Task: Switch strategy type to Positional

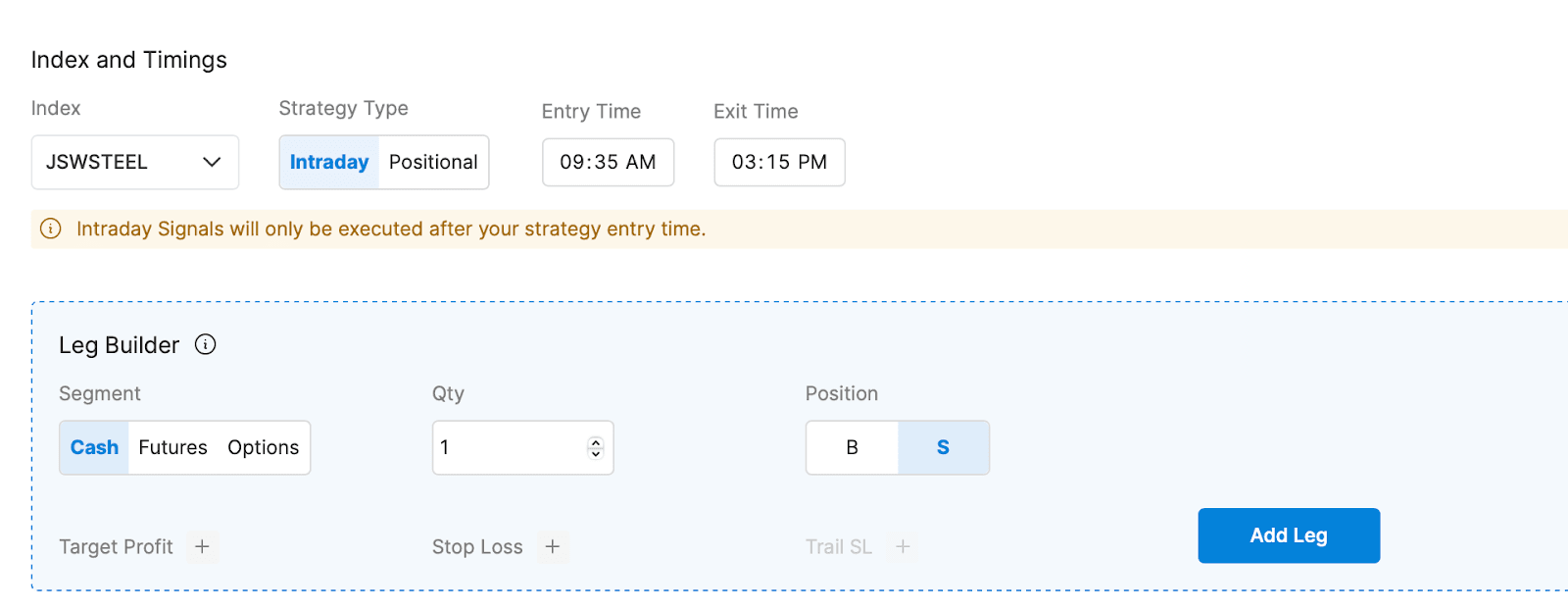Action: pyautogui.click(x=433, y=162)
